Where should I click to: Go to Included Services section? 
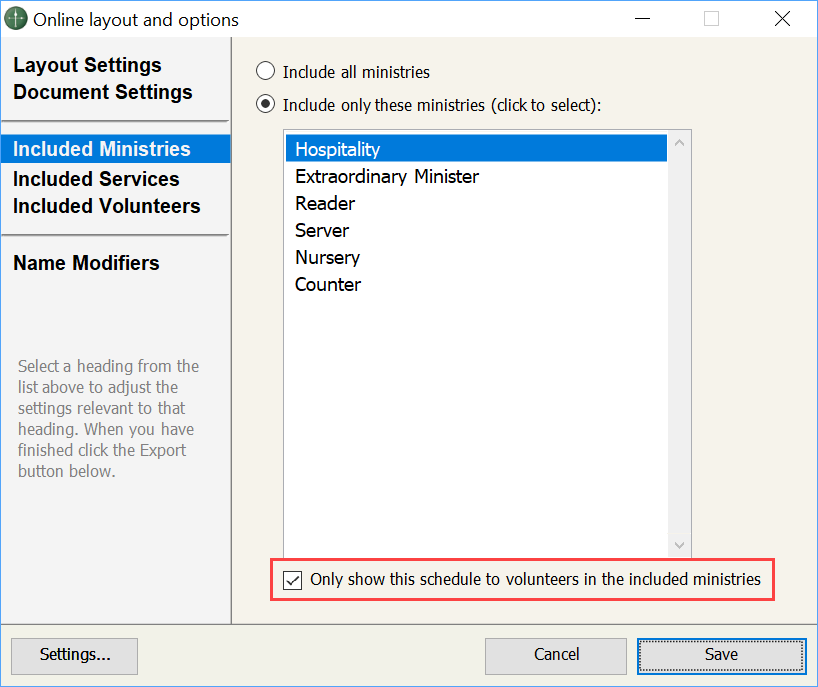(x=96, y=179)
